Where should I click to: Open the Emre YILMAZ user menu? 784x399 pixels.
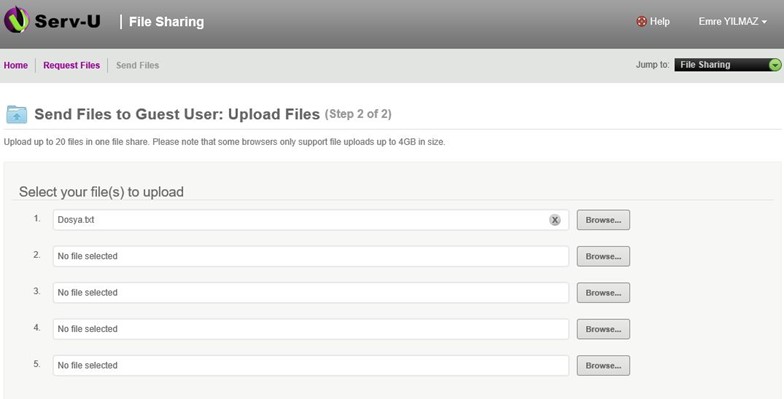click(732, 22)
